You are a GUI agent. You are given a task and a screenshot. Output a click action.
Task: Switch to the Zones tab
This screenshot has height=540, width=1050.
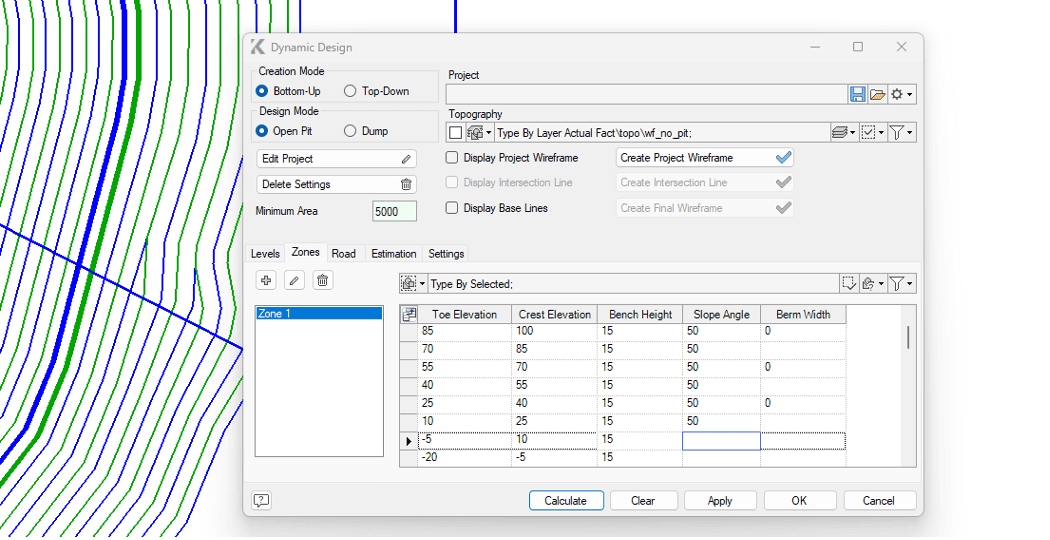tap(305, 253)
